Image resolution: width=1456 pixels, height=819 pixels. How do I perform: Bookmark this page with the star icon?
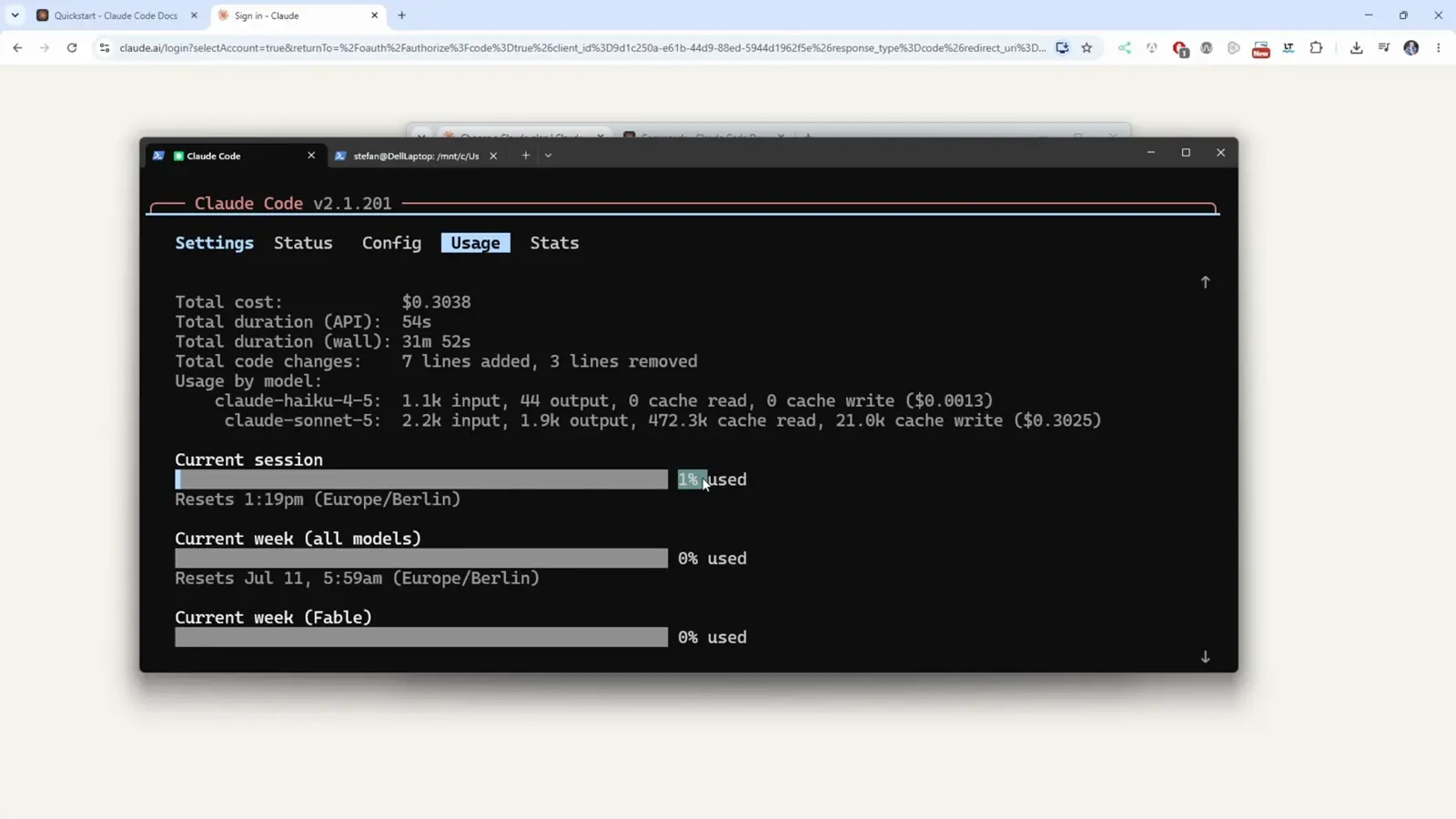tap(1087, 48)
